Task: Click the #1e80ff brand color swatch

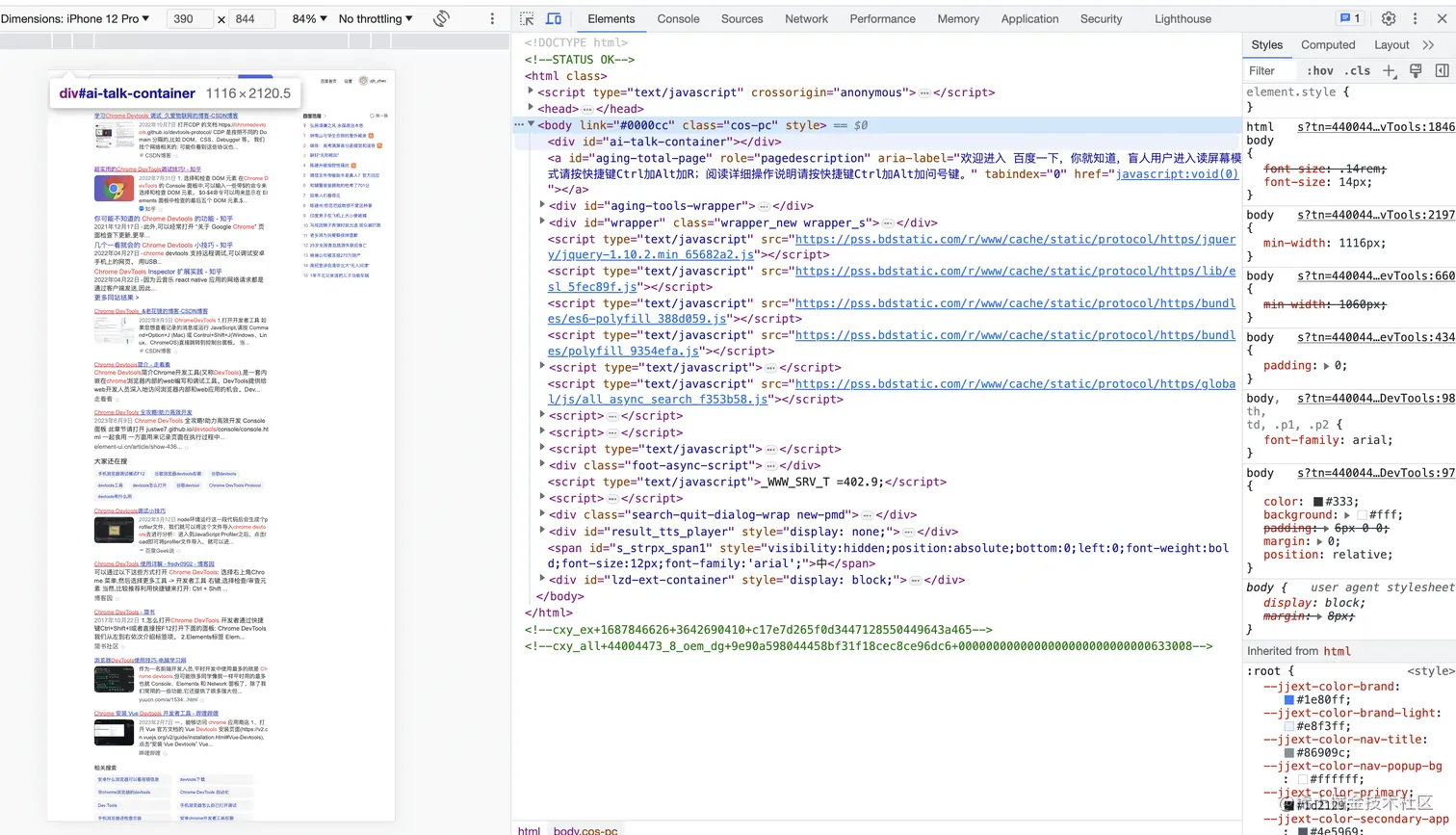Action: coord(1289,700)
